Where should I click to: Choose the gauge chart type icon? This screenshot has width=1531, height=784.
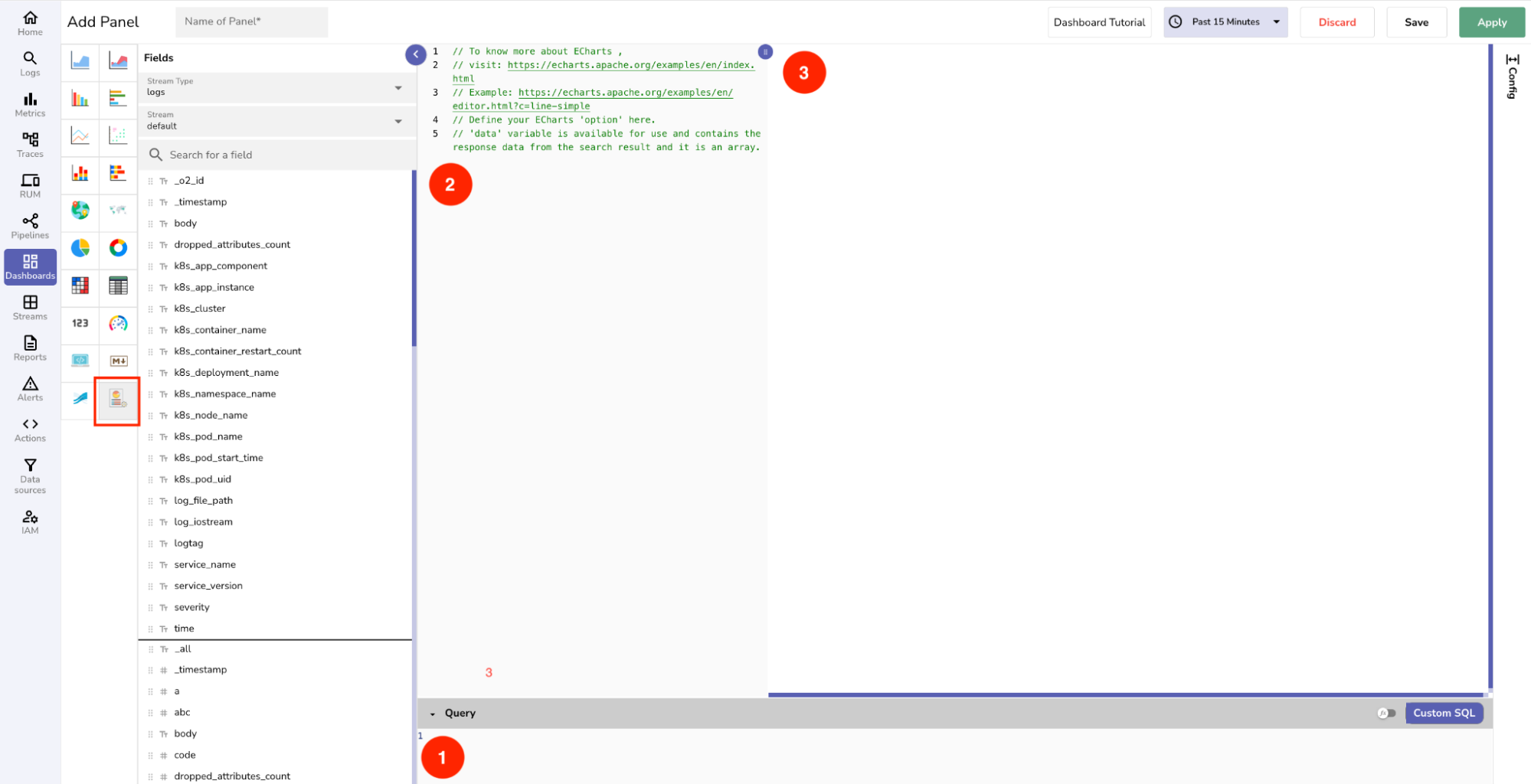click(x=118, y=323)
